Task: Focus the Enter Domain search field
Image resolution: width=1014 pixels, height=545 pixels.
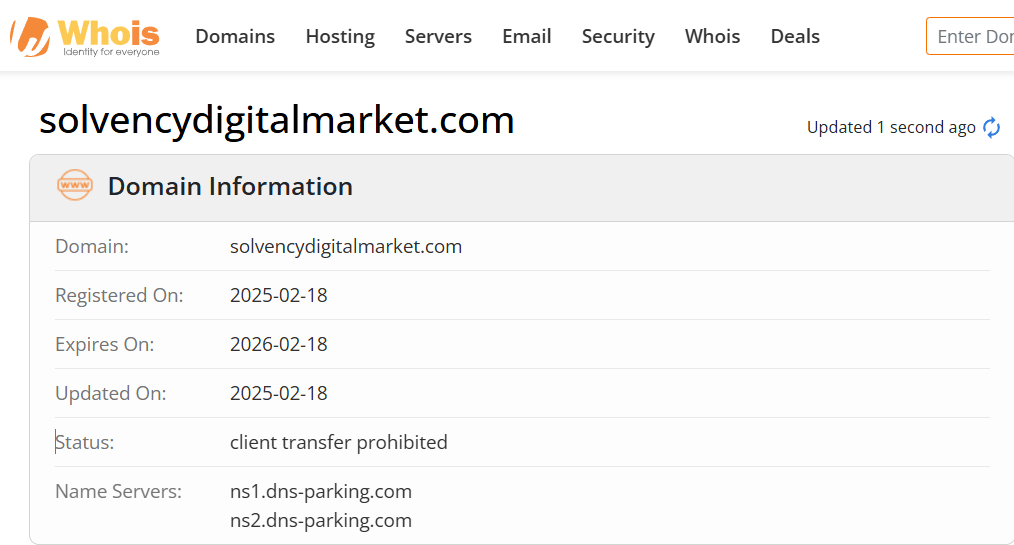Action: tap(970, 36)
